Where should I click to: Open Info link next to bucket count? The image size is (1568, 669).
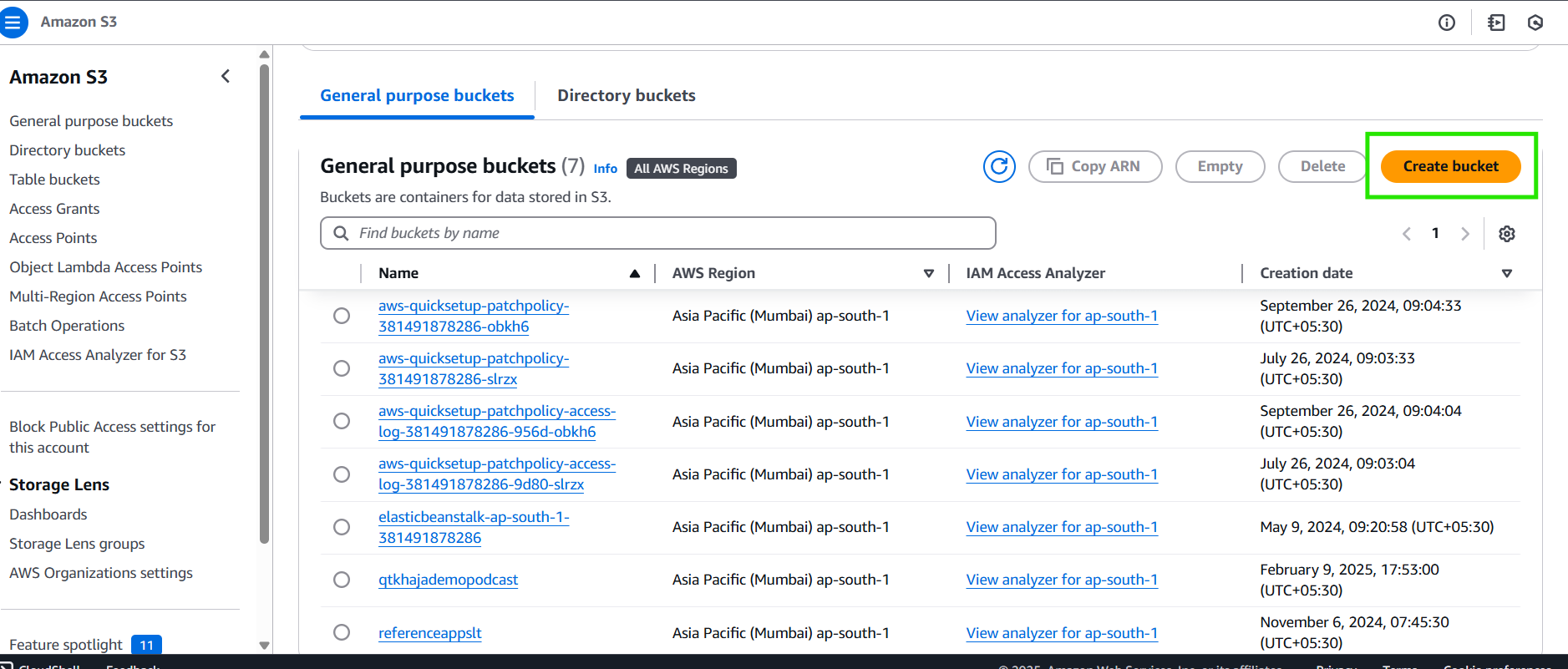606,169
